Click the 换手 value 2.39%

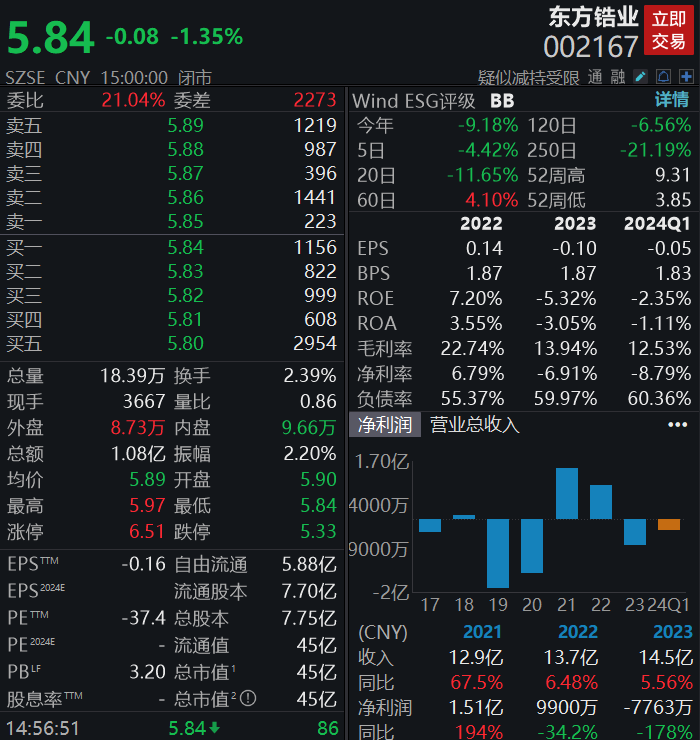tap(310, 376)
